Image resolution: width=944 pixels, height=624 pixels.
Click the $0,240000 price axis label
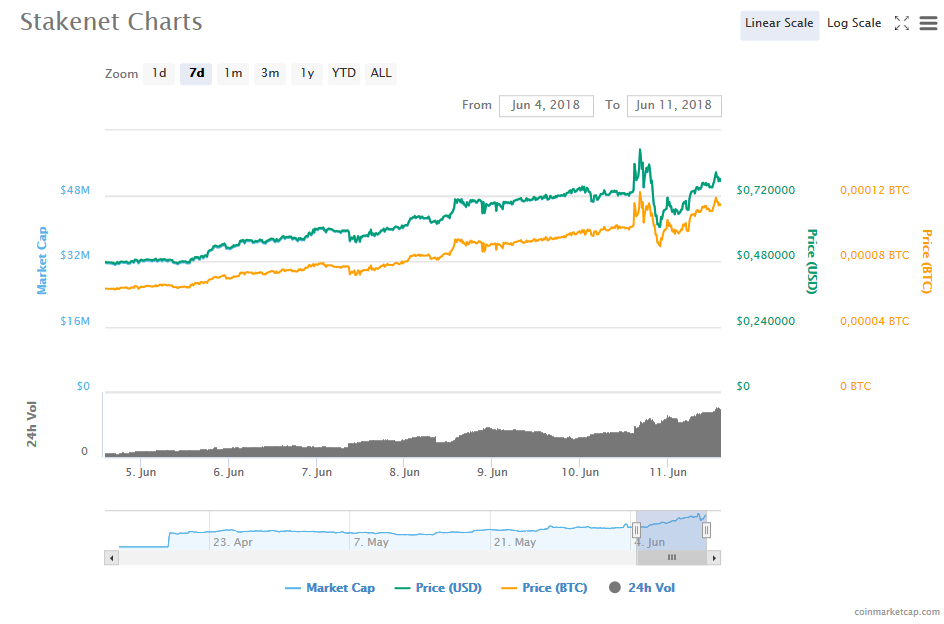tap(766, 321)
